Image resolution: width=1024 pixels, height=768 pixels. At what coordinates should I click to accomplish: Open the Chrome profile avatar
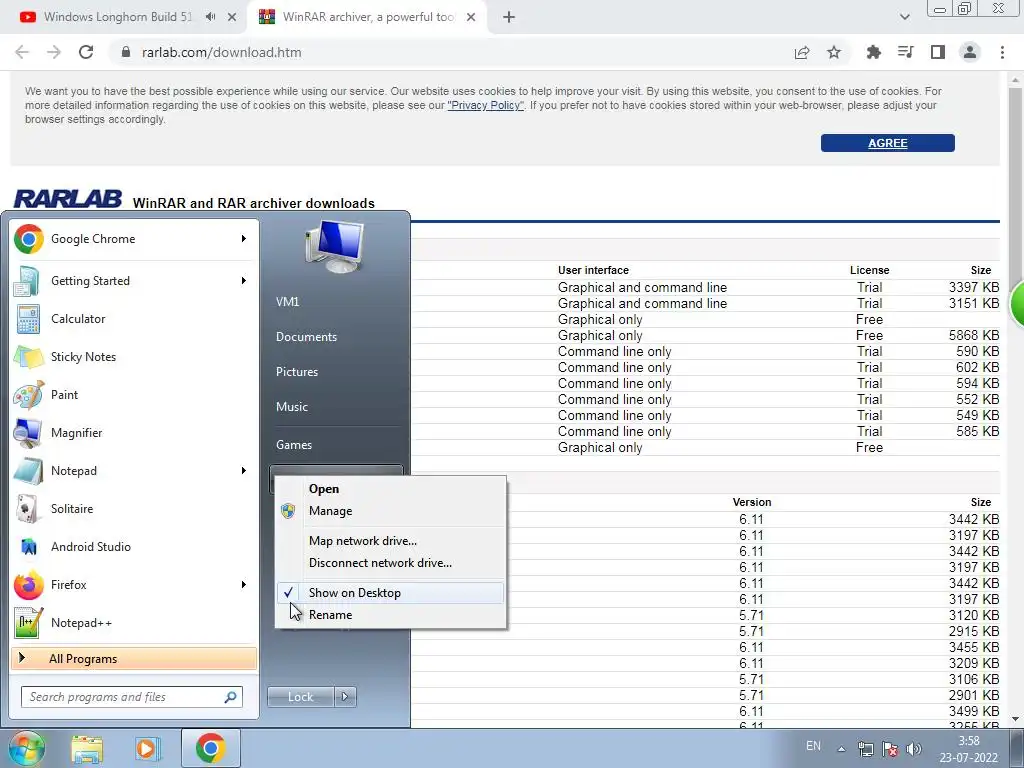pyautogui.click(x=970, y=52)
